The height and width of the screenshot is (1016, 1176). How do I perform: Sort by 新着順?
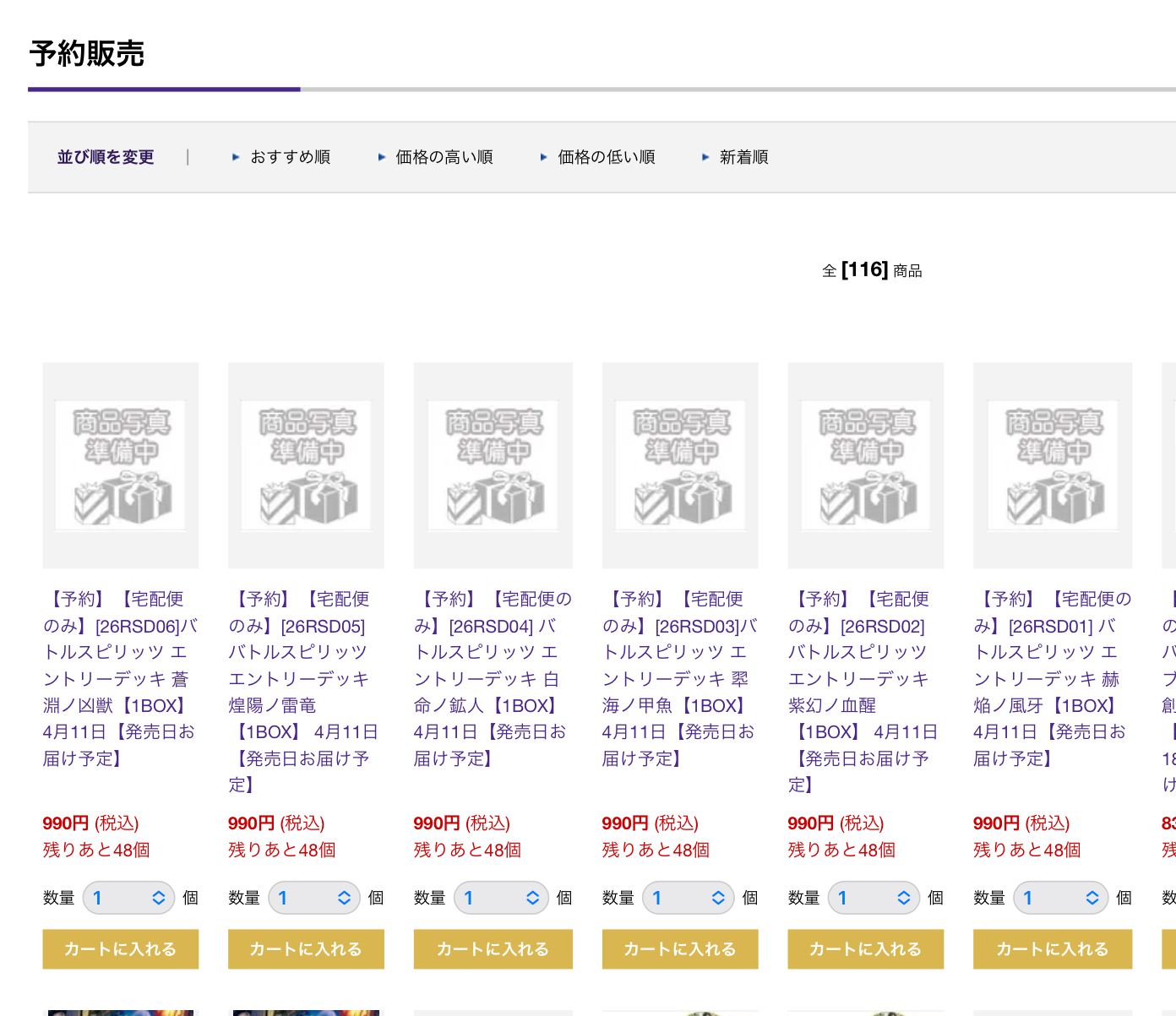click(x=743, y=157)
